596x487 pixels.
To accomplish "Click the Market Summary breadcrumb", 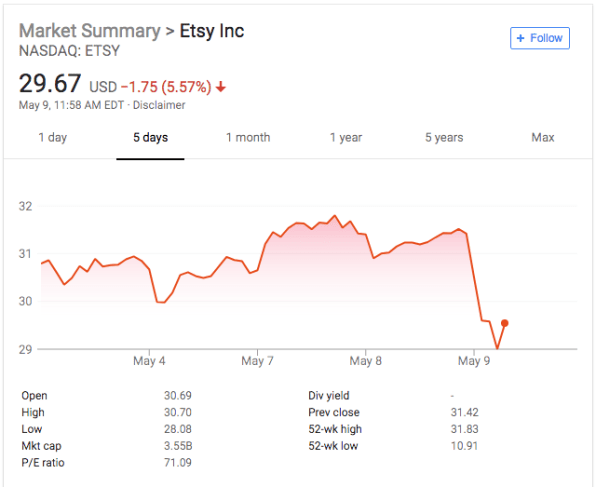I will click(90, 31).
